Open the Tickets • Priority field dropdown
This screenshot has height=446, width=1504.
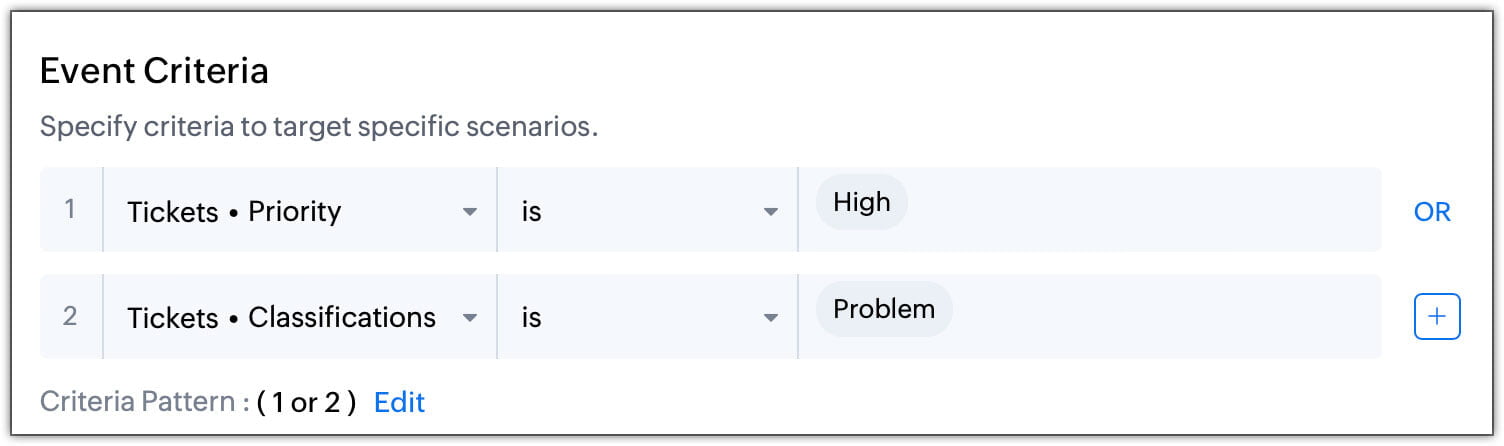click(x=300, y=210)
